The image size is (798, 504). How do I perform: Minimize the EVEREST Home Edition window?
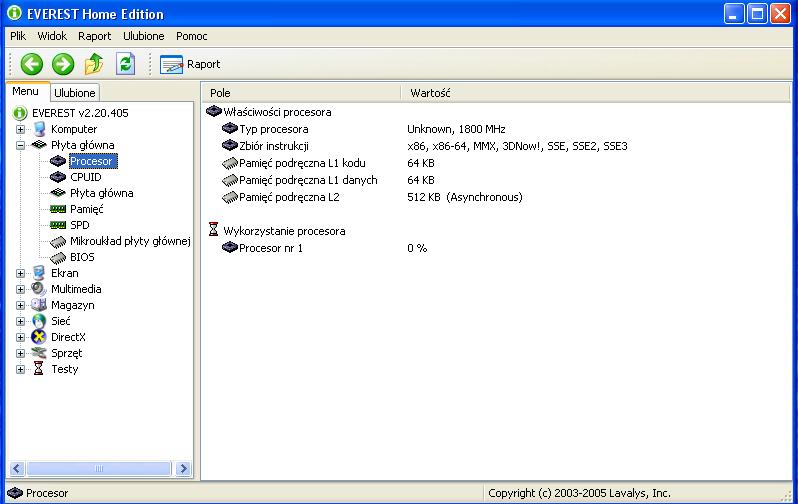[734, 14]
